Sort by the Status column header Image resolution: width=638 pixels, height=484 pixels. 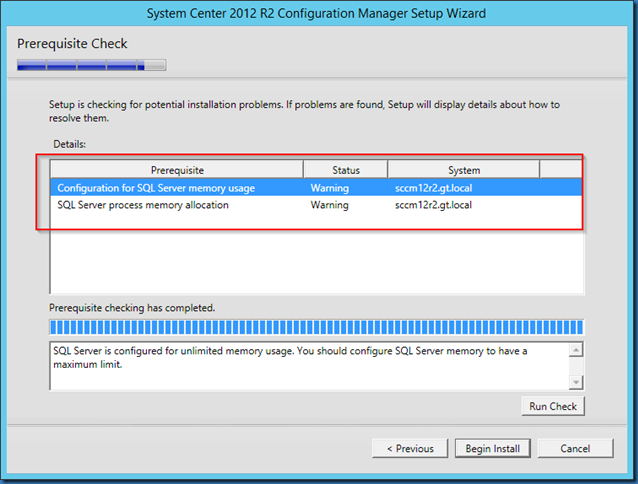[346, 170]
